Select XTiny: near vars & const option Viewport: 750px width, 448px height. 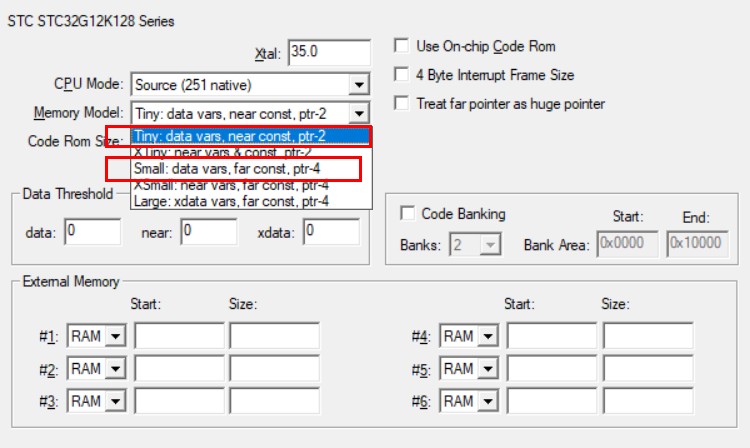pos(251,153)
